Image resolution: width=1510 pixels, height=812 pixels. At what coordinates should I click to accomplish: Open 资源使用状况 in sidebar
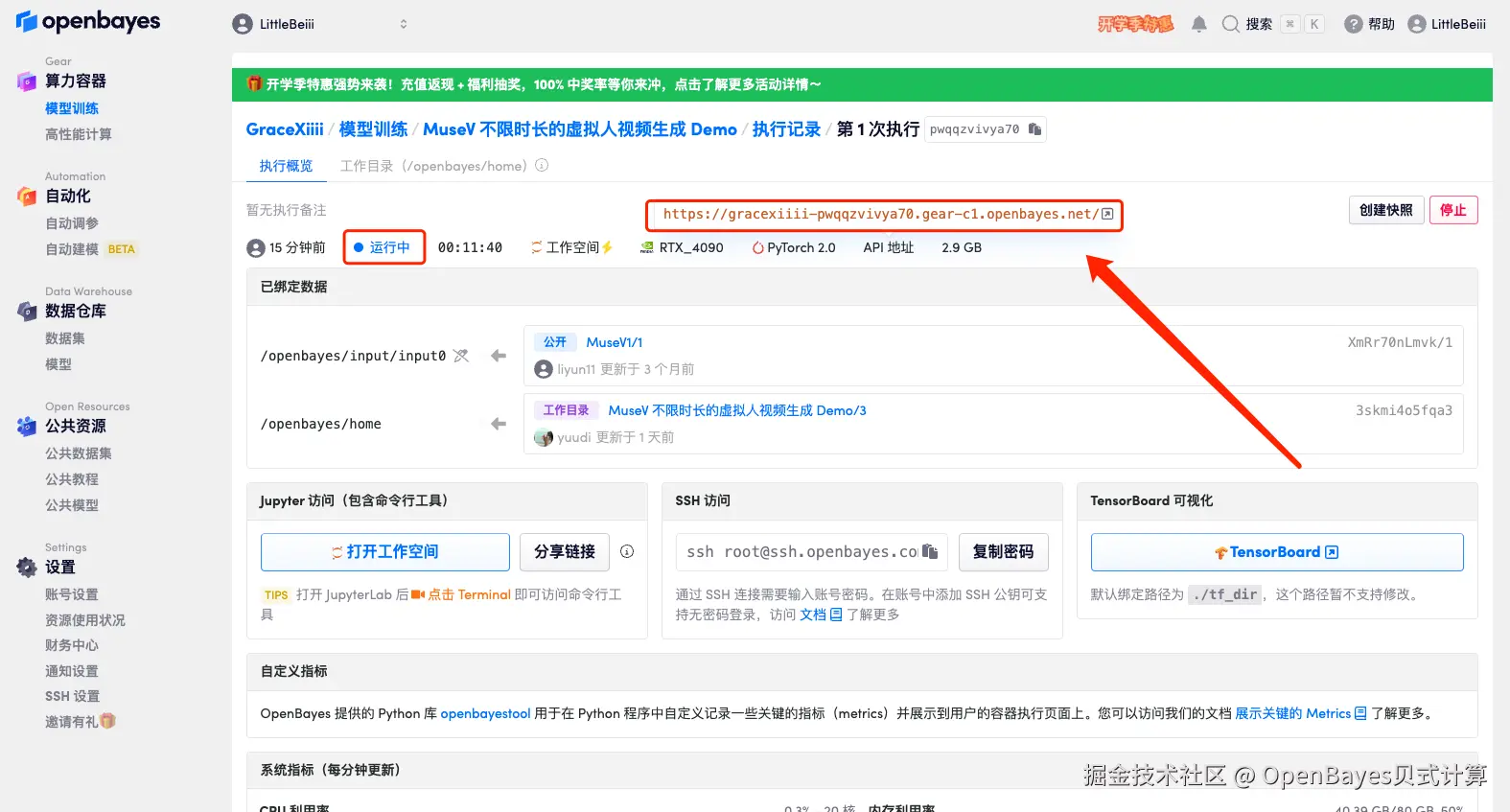[85, 620]
